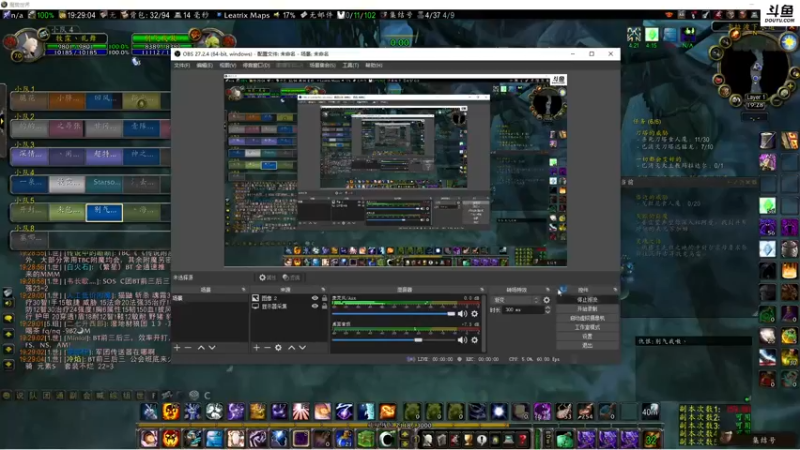This screenshot has width=800, height=450.
Task: Adjust the 桌面音频 volume slider
Action: click(393, 340)
